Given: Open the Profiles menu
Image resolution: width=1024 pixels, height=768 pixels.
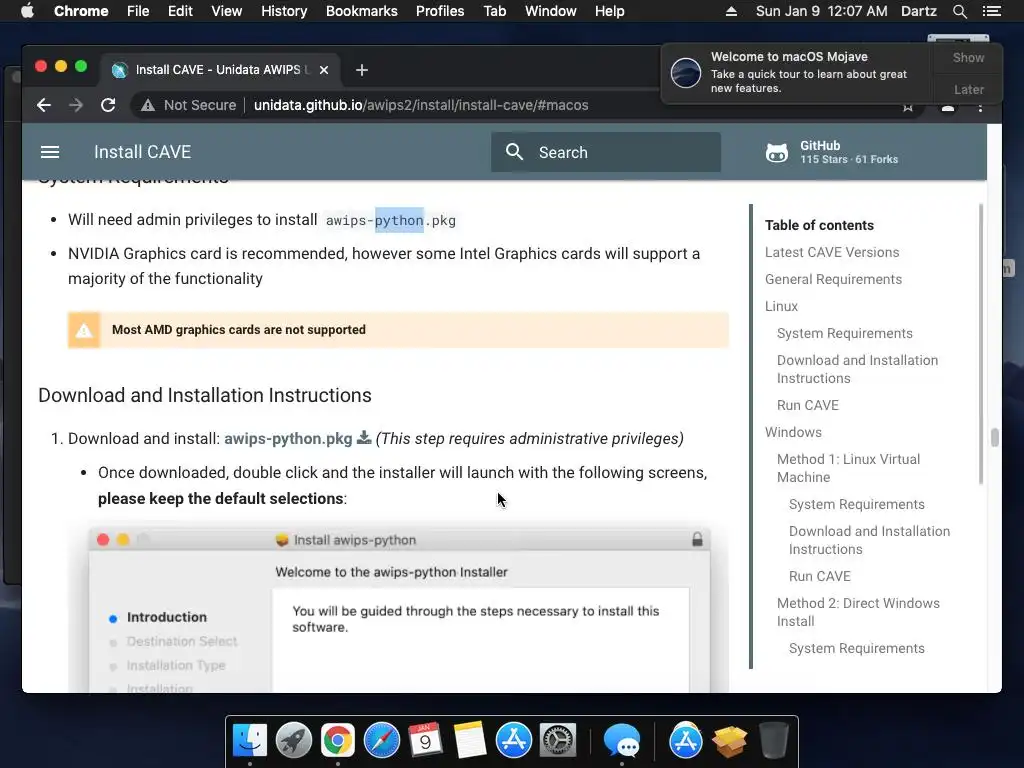Looking at the screenshot, I should coord(440,11).
